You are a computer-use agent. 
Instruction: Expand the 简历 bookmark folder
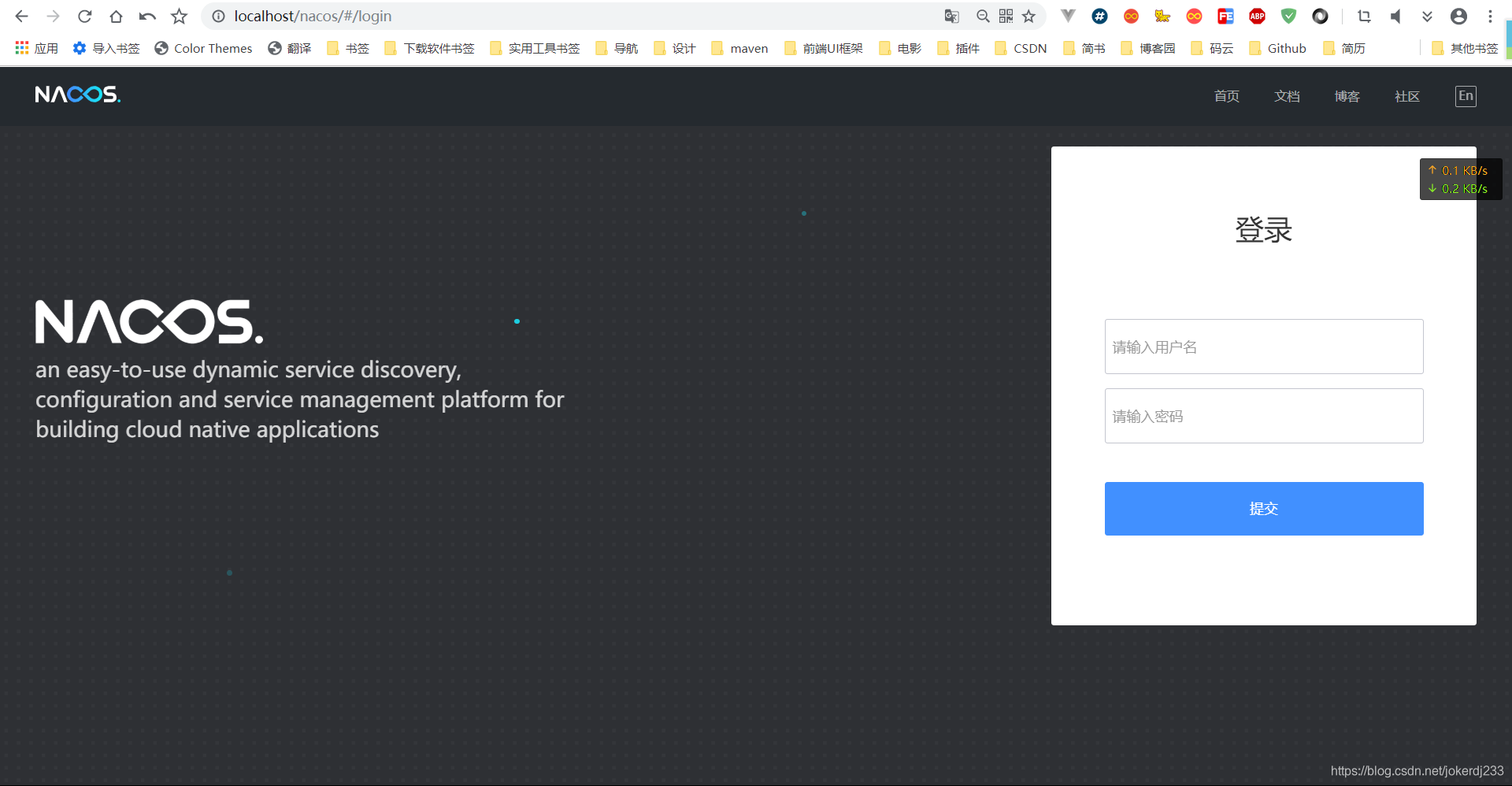click(x=1344, y=48)
